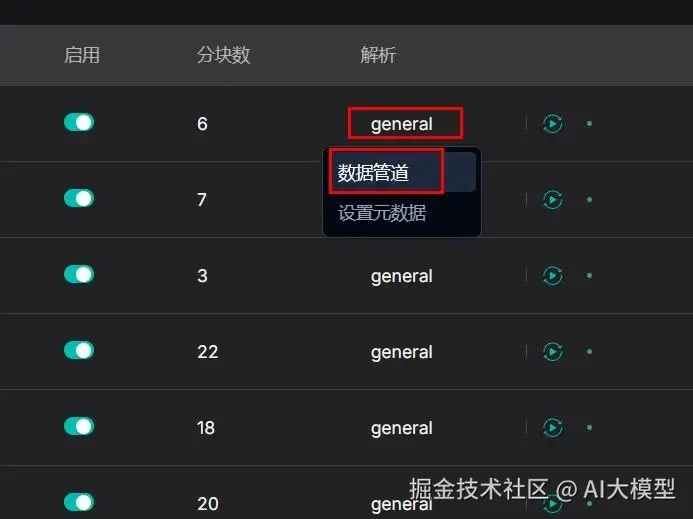Click the green status dot in the 22-chunk row
The height and width of the screenshot is (519, 693).
[x=589, y=351]
